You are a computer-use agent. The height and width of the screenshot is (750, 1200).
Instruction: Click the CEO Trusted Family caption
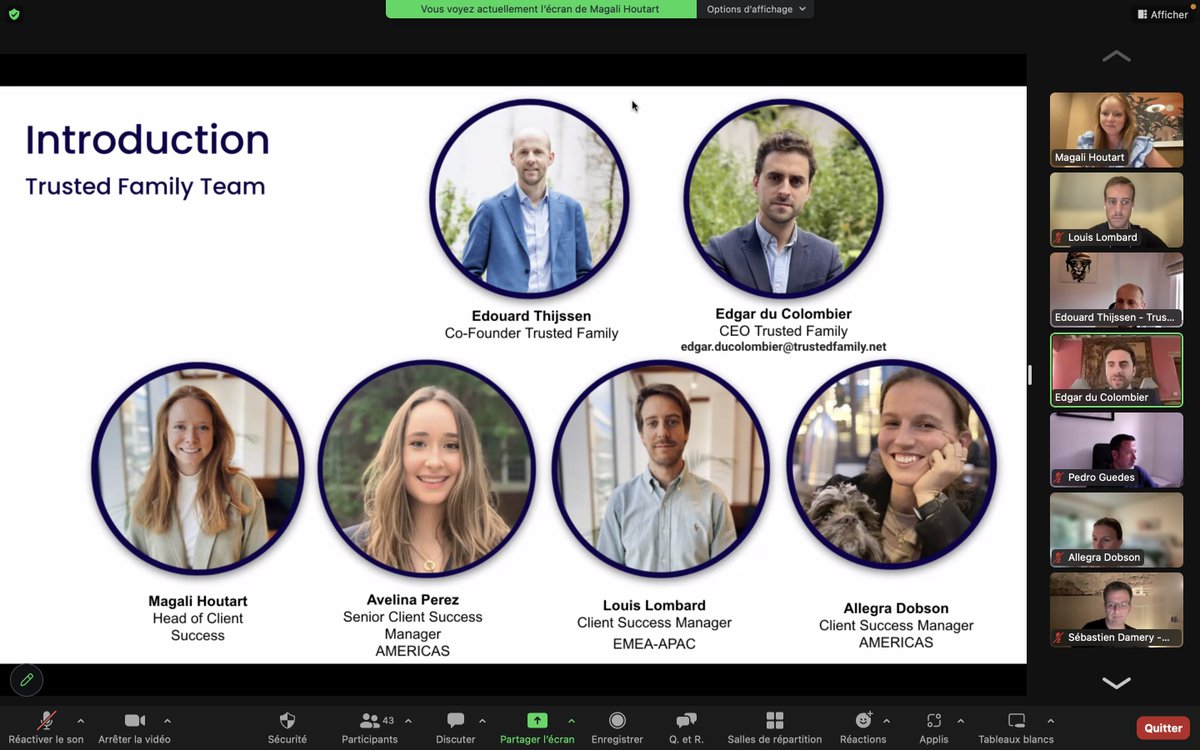(783, 331)
